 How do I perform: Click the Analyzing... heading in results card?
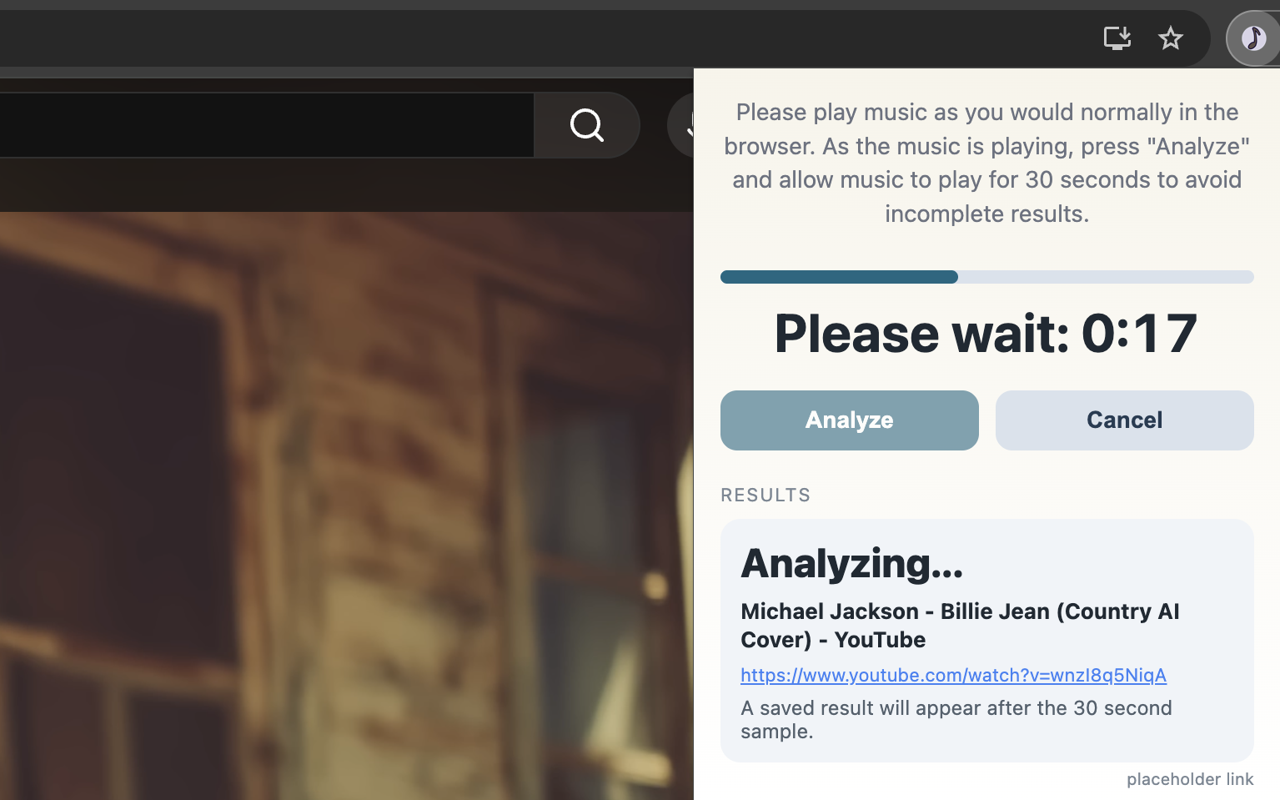851,563
